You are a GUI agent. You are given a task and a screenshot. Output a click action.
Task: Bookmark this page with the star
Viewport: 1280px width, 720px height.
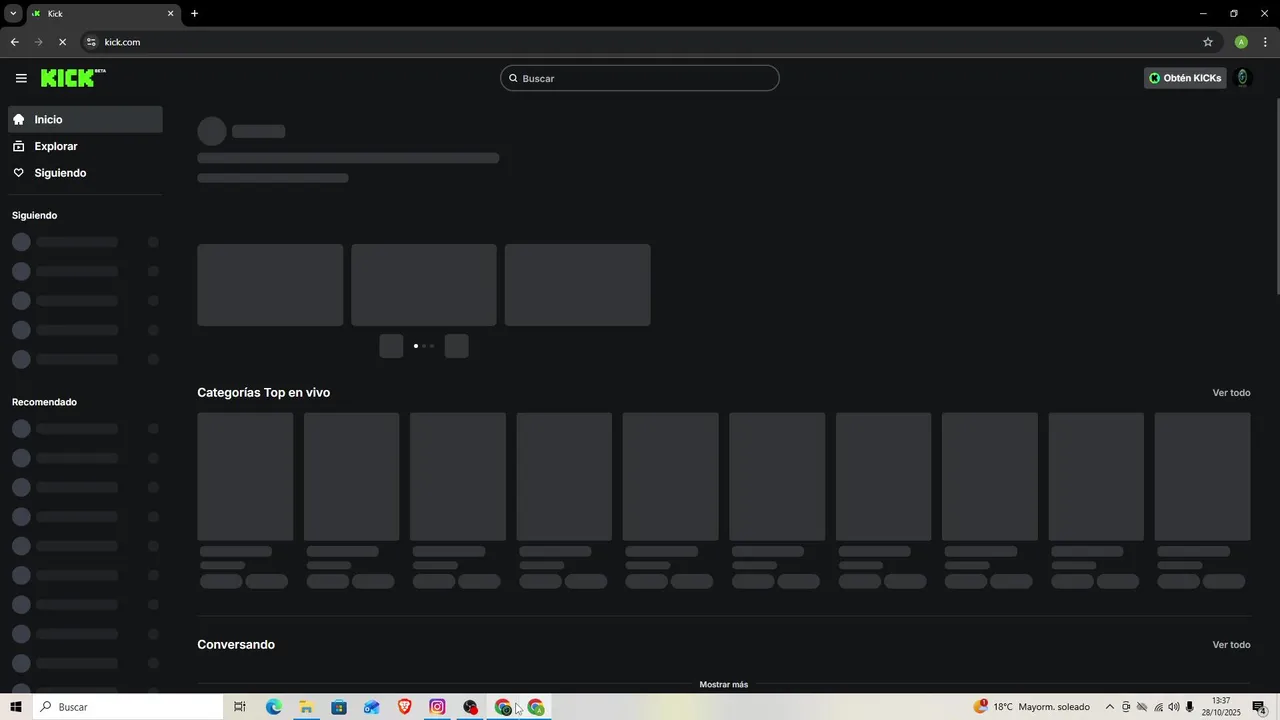click(x=1208, y=42)
